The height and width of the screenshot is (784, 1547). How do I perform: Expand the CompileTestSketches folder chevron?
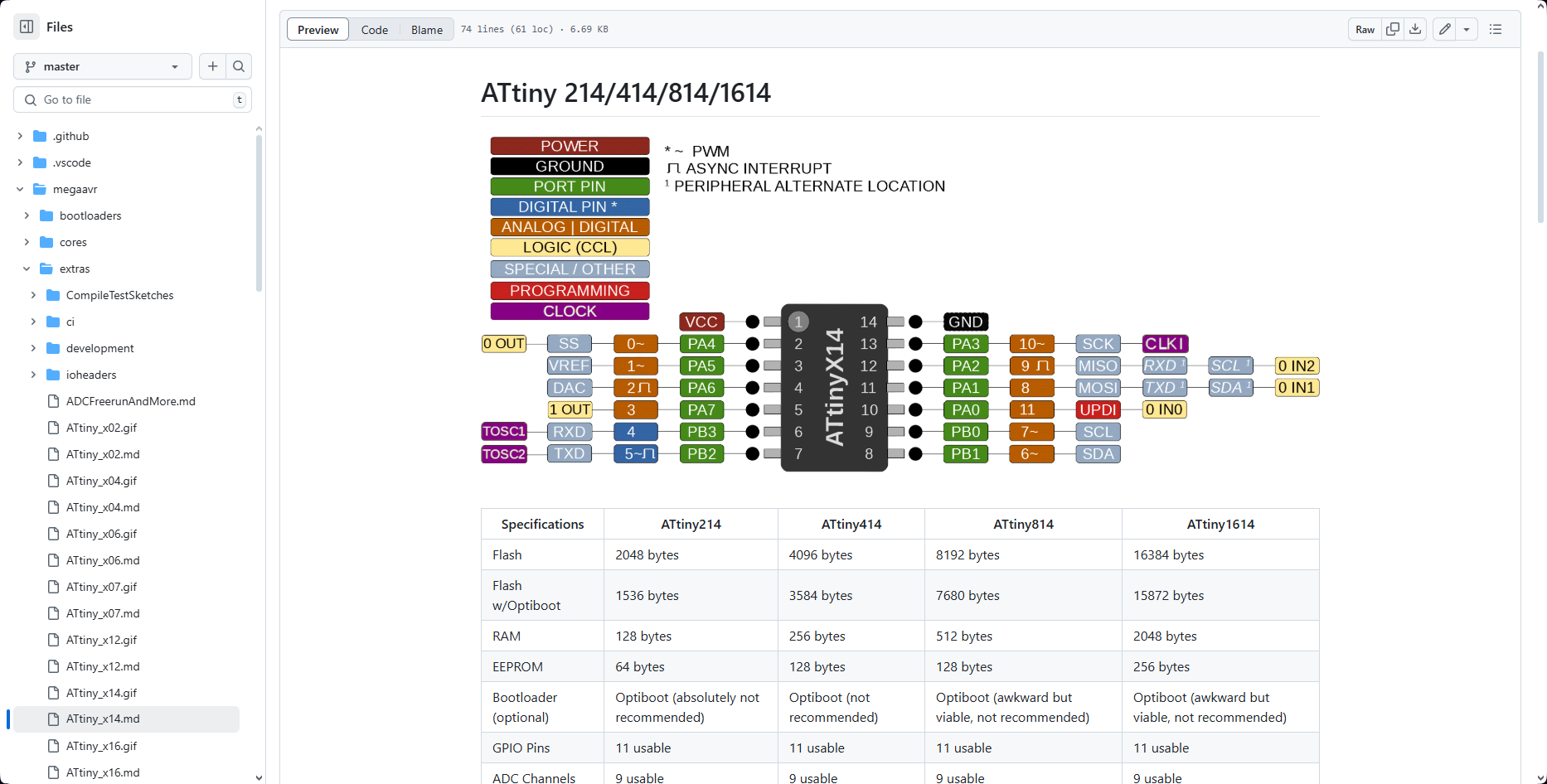(x=33, y=295)
